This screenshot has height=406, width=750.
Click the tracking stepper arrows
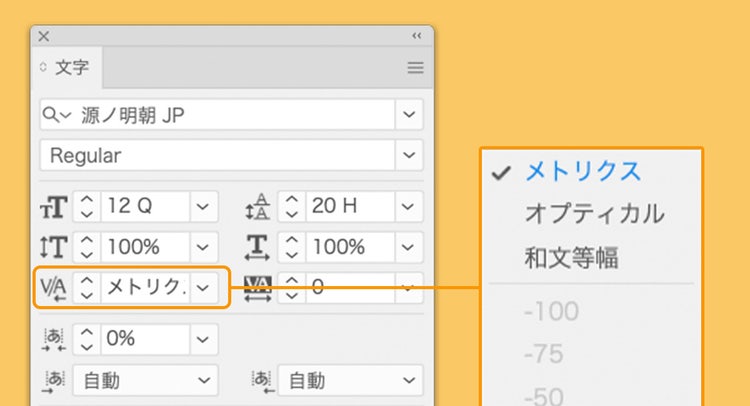coord(291,288)
